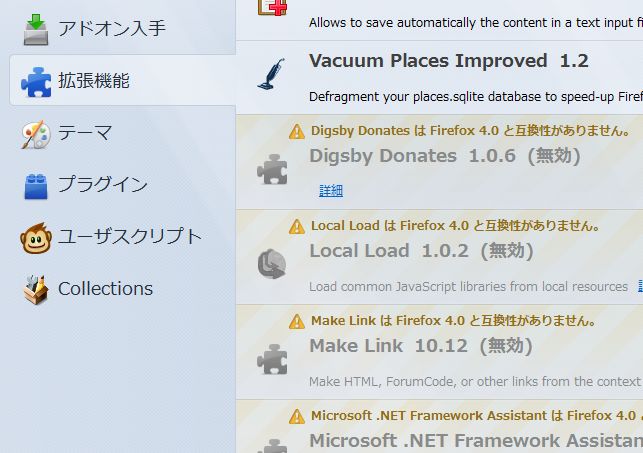This screenshot has width=643, height=453.
Task: Click the 'Defragment your places.sqlite database' description
Action: click(x=476, y=97)
